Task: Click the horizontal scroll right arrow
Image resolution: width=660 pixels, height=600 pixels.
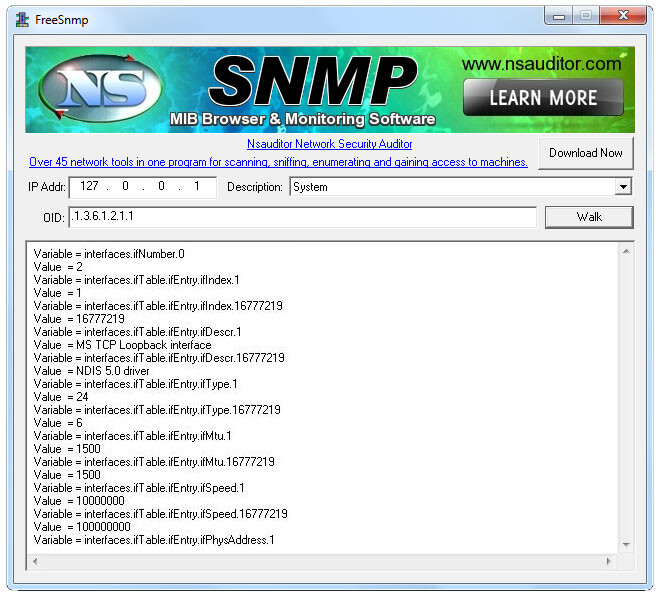Action: point(608,561)
